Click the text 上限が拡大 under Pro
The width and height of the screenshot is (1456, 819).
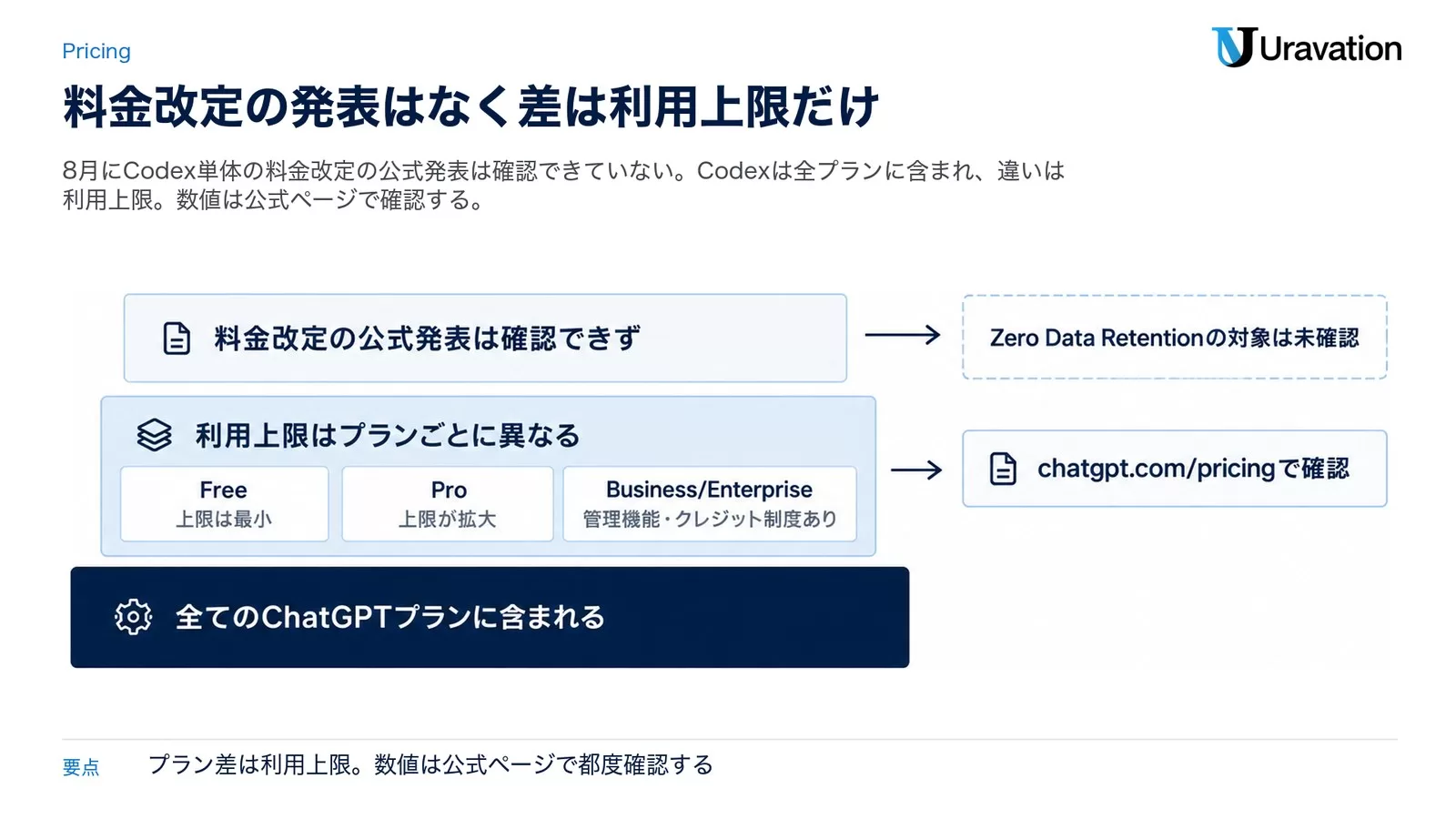(x=448, y=519)
